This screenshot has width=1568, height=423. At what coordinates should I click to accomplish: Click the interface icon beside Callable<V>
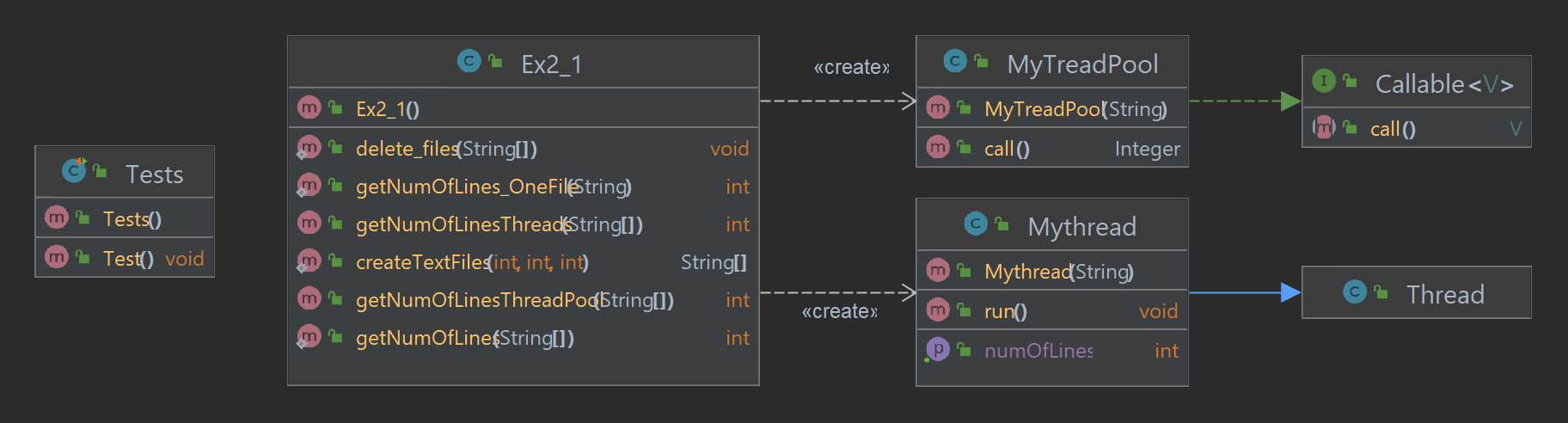[1324, 81]
